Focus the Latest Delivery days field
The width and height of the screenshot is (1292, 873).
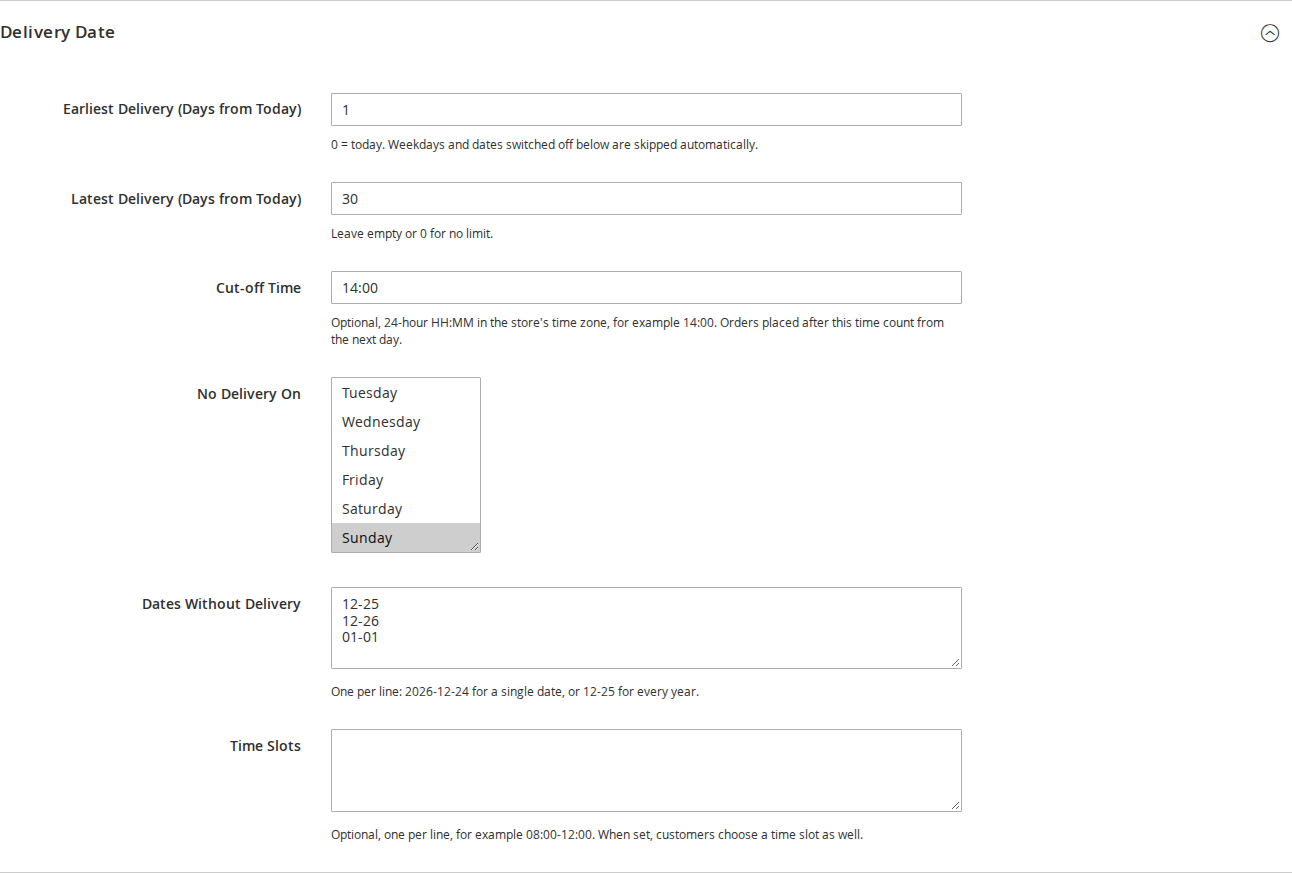click(646, 198)
